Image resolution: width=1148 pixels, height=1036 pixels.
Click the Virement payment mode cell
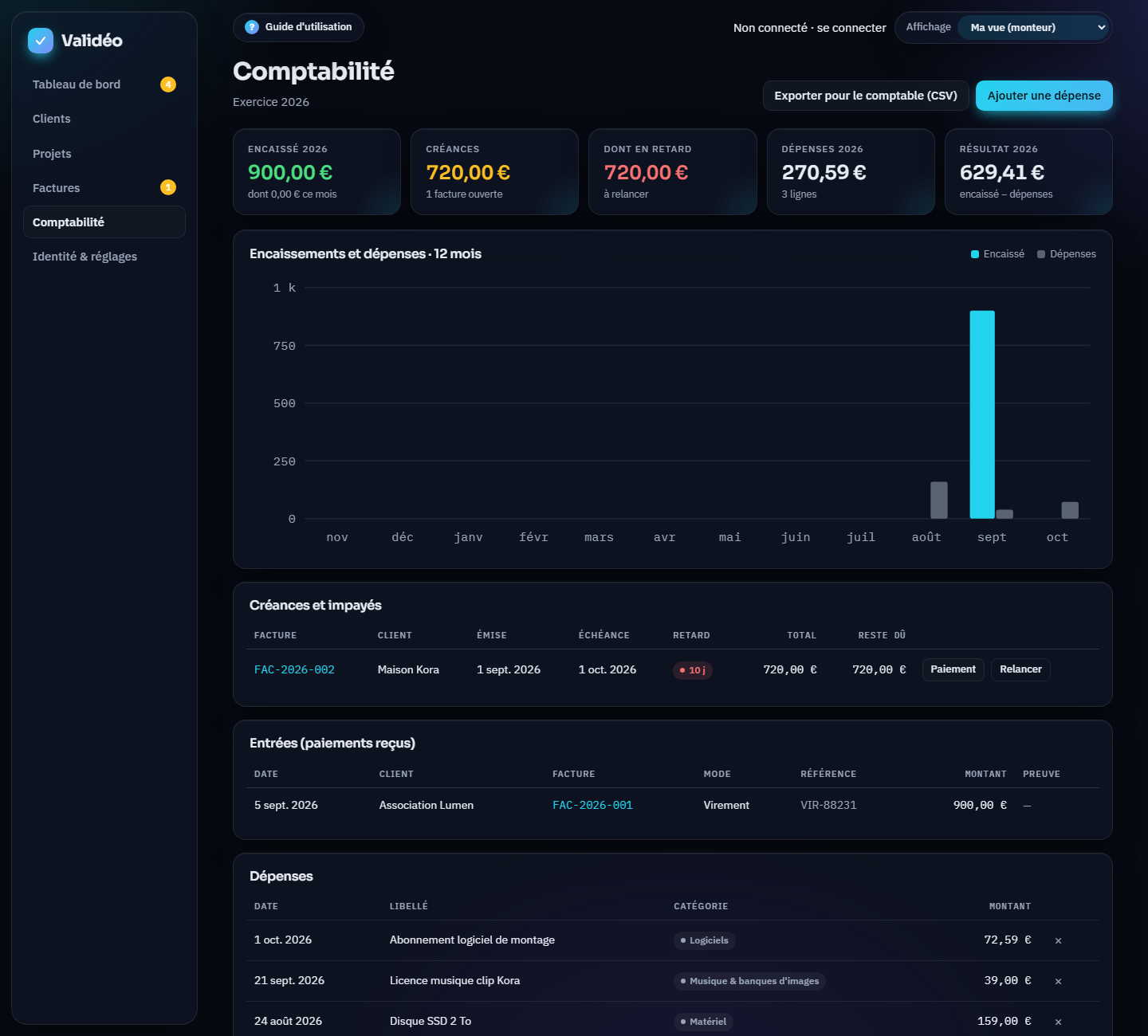tap(726, 806)
